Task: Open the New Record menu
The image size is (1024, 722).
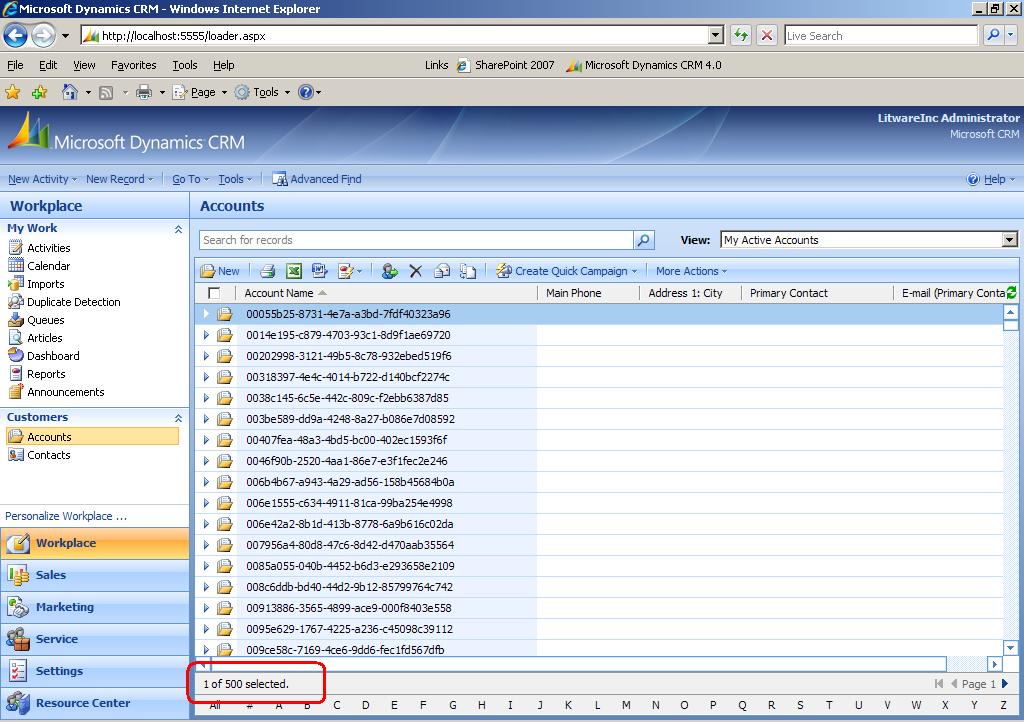Action: [120, 179]
